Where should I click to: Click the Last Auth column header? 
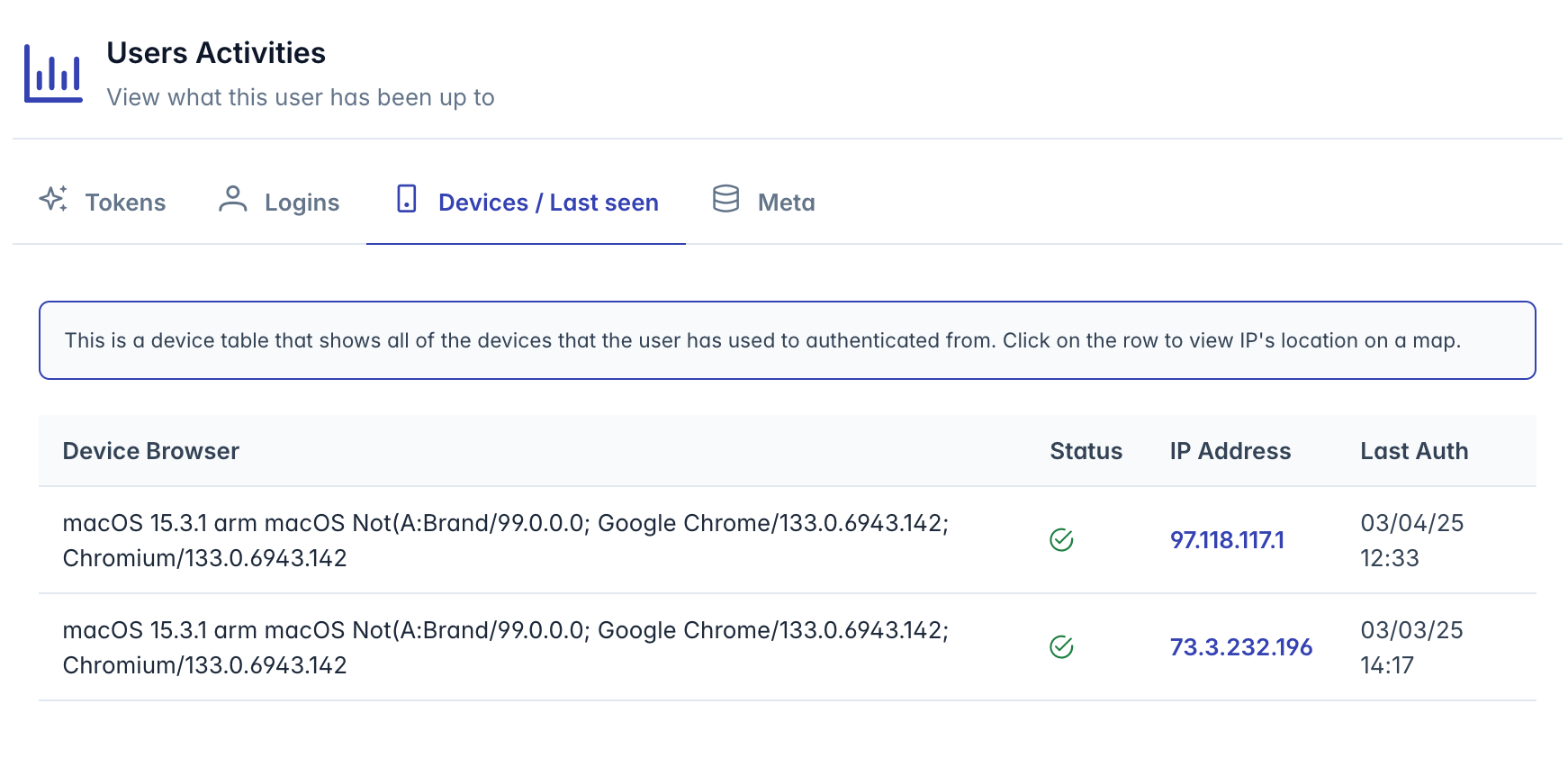[1414, 451]
